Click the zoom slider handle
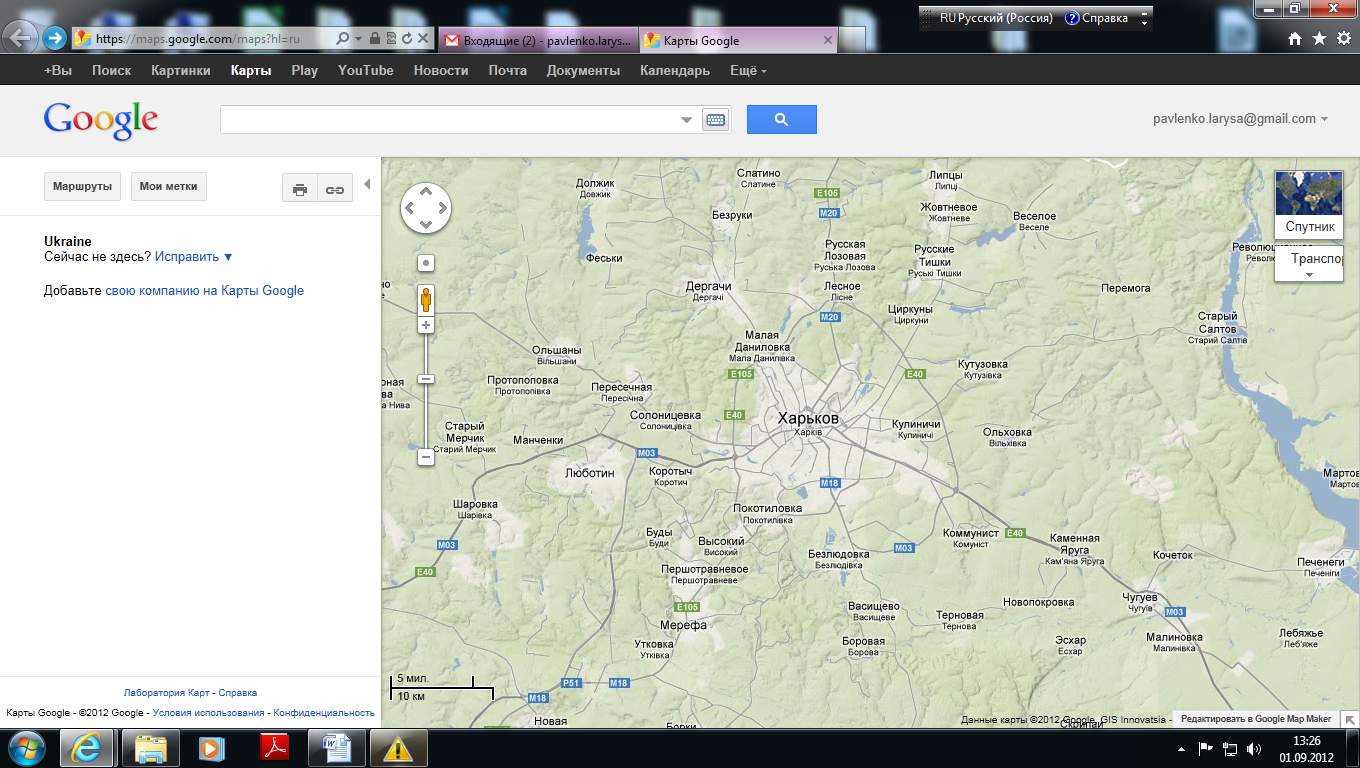 coord(426,379)
